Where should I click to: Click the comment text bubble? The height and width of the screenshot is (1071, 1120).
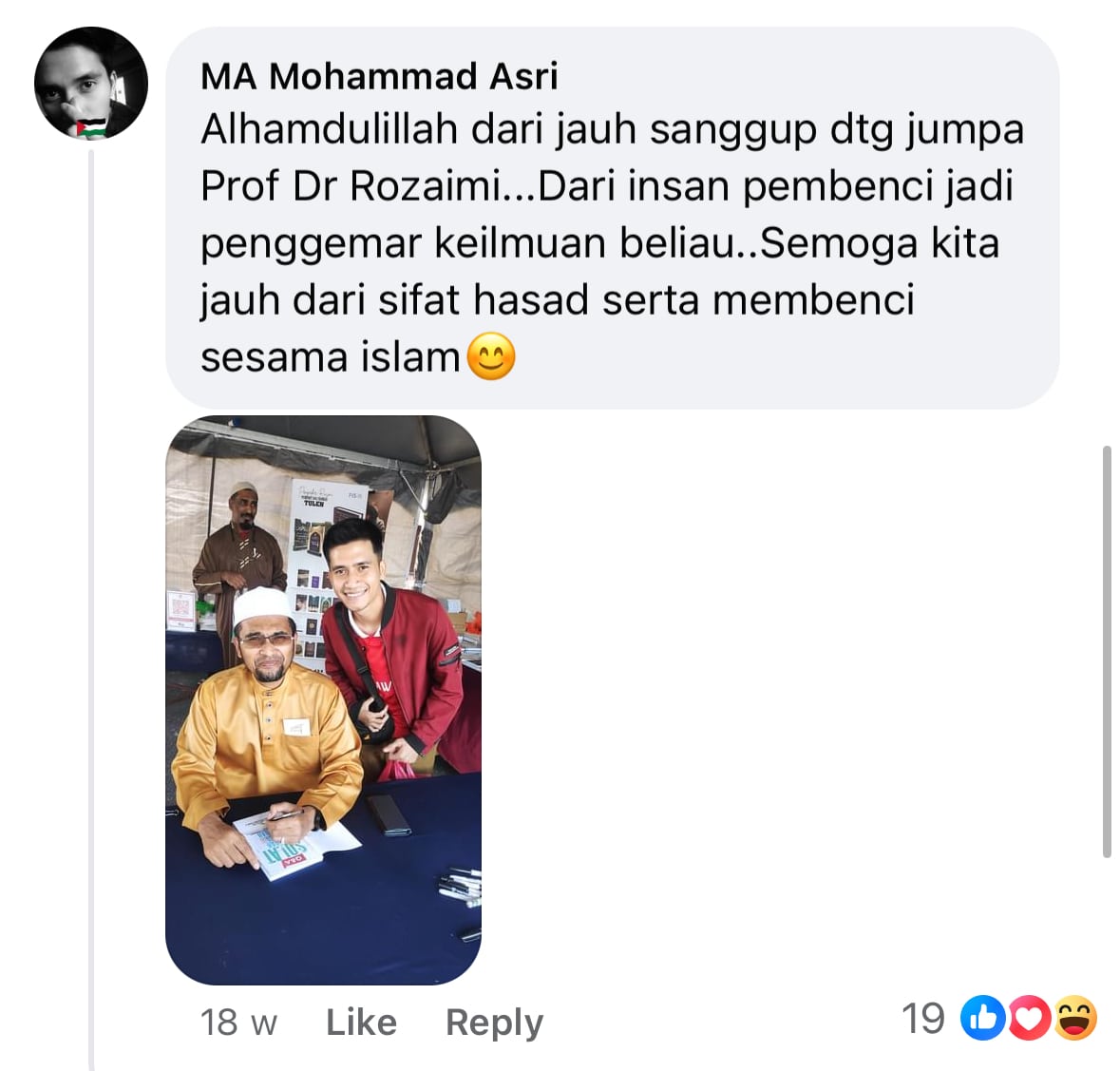[x=612, y=218]
